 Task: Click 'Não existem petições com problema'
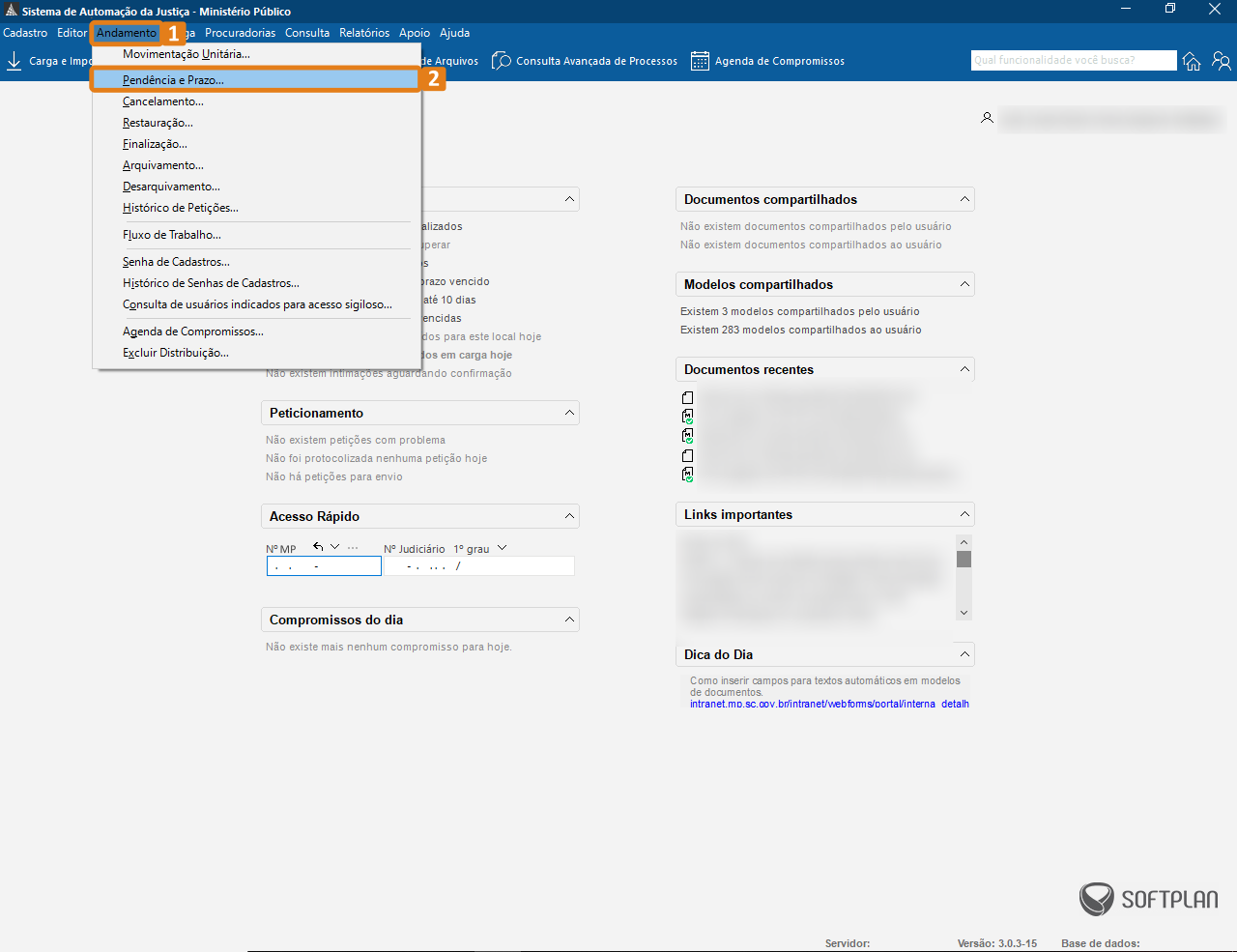(356, 440)
